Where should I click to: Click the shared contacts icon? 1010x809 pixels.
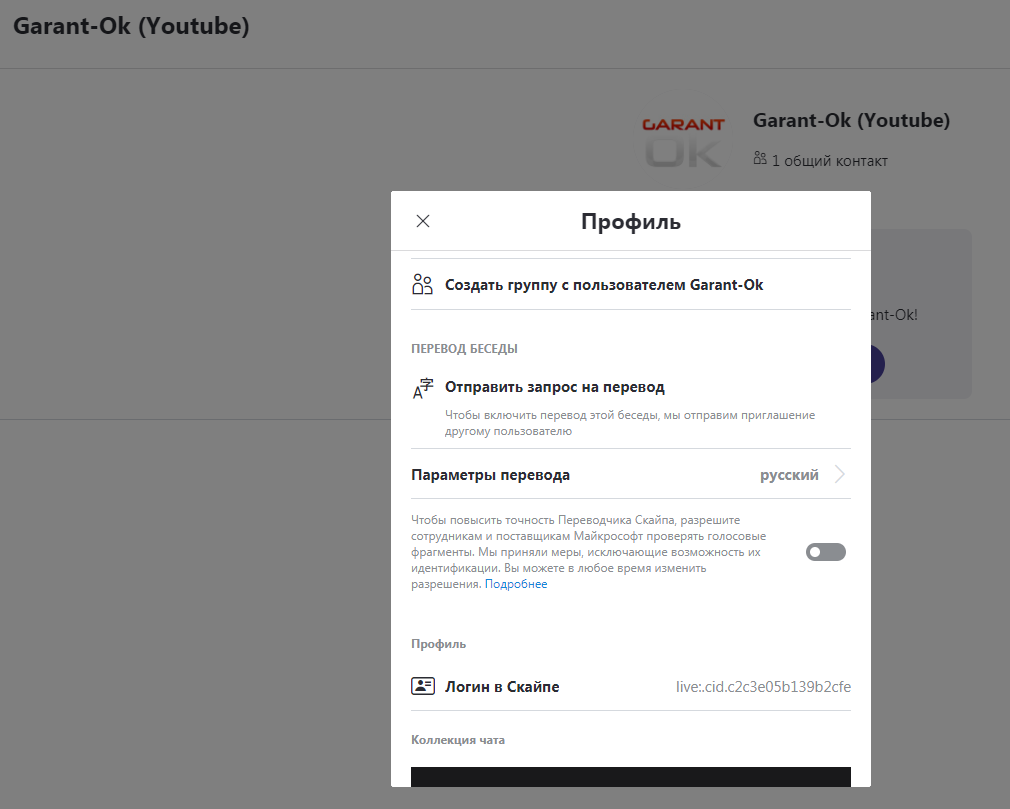click(x=760, y=158)
